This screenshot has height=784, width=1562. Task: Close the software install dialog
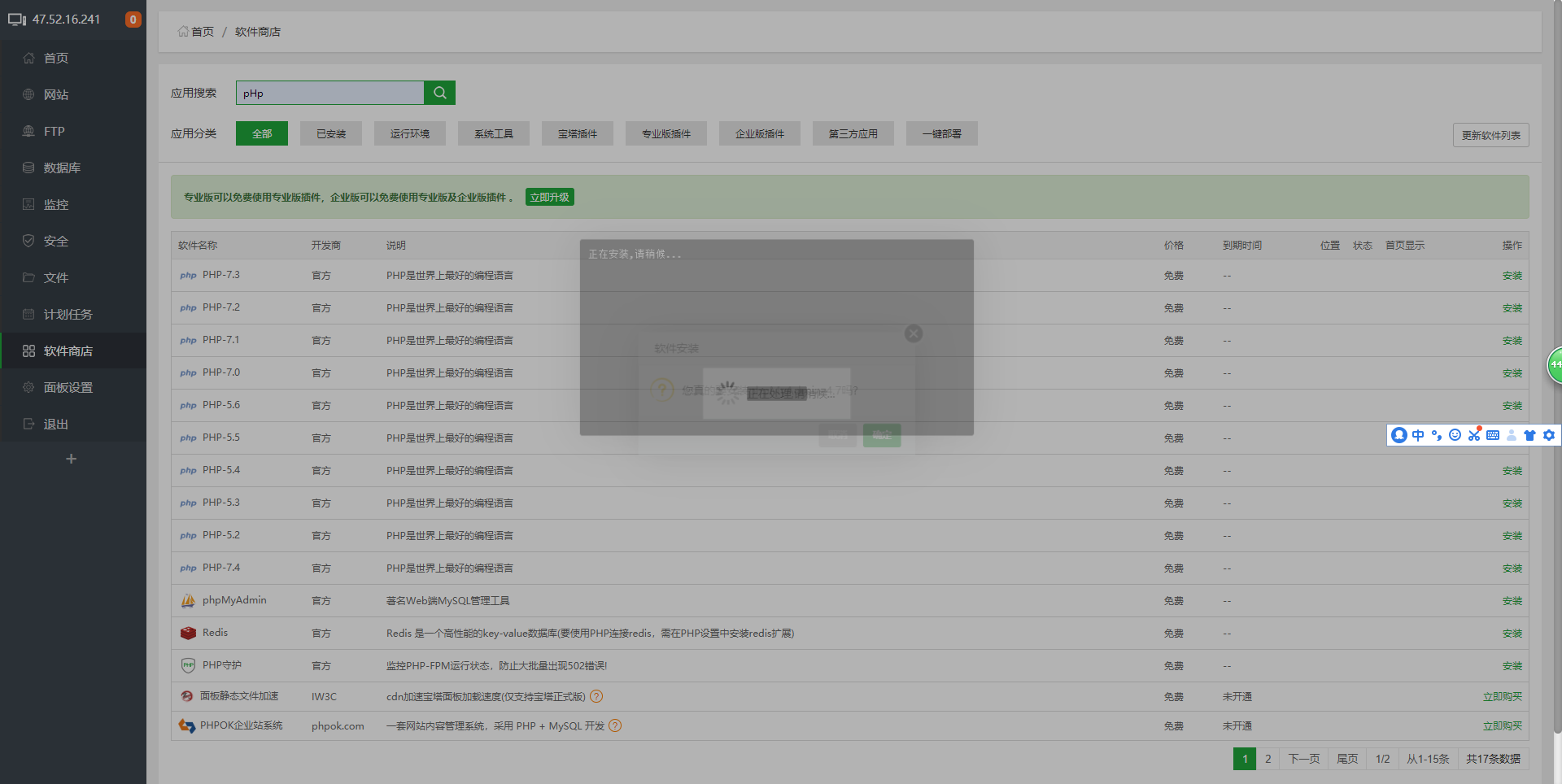pyautogui.click(x=914, y=333)
